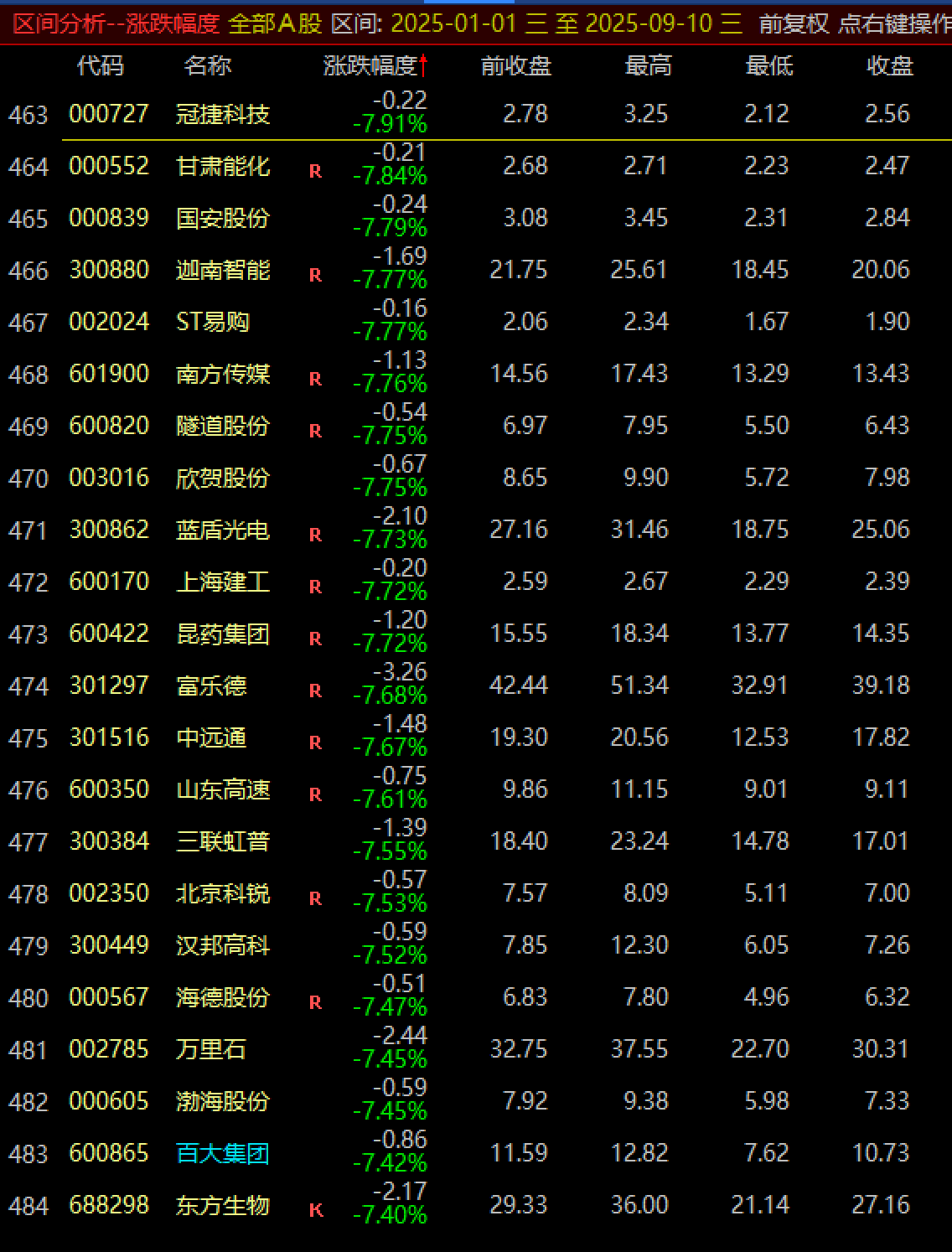This screenshot has height=1252, width=952.
Task: Select stock name 万里石
Action: pos(211,1049)
